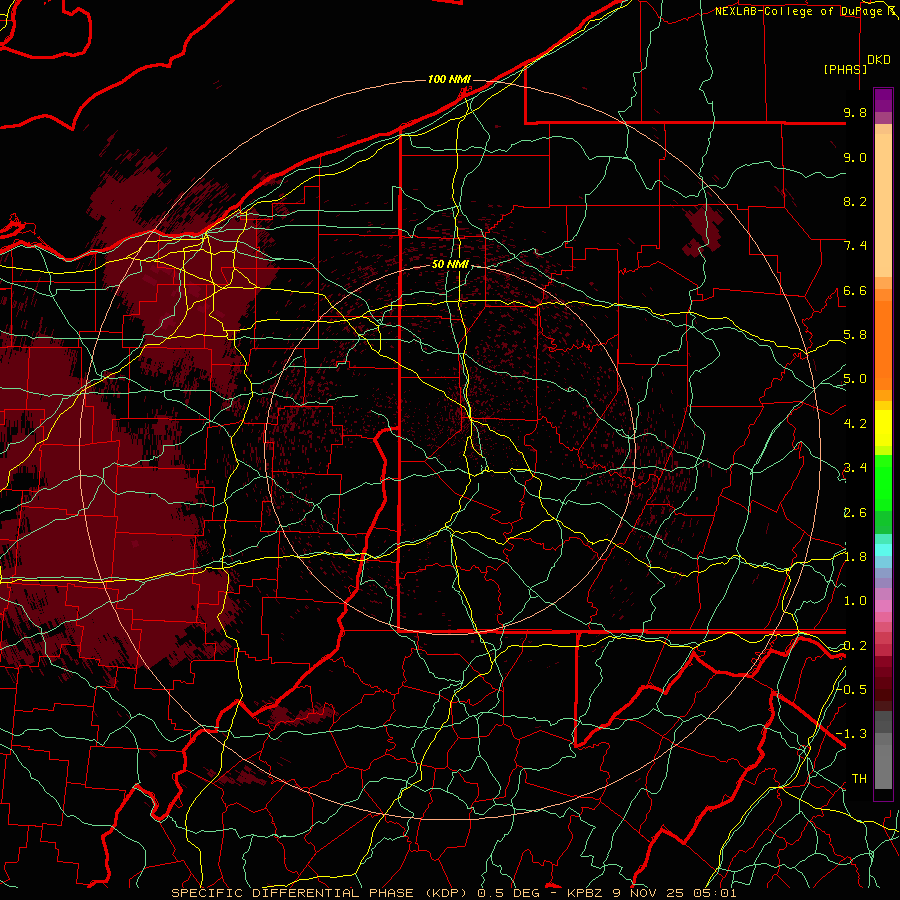Choose the yellow color band near 4.2

883,428
